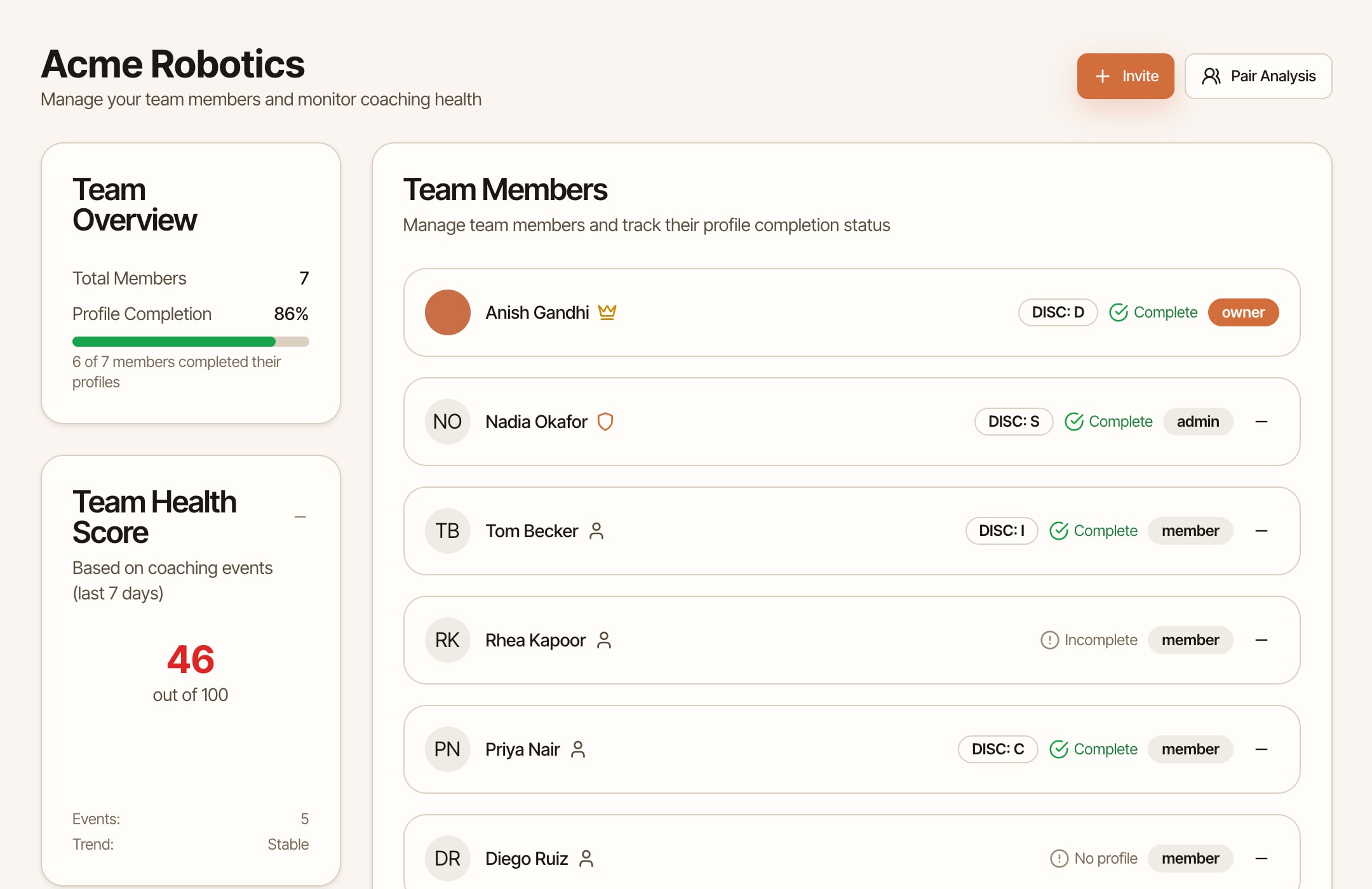Click the person icon beside Diego Ruiz
This screenshot has height=889, width=1372.
(x=586, y=859)
